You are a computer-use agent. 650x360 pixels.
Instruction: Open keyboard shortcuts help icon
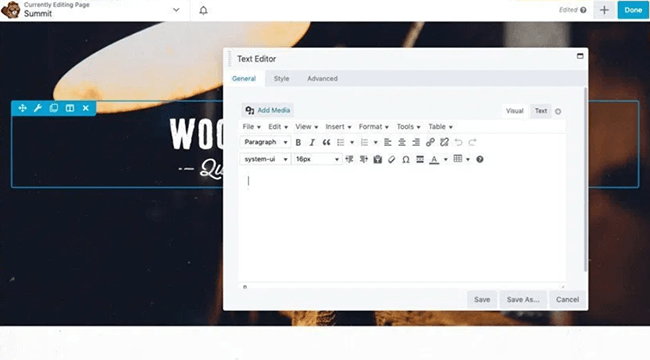pyautogui.click(x=480, y=159)
